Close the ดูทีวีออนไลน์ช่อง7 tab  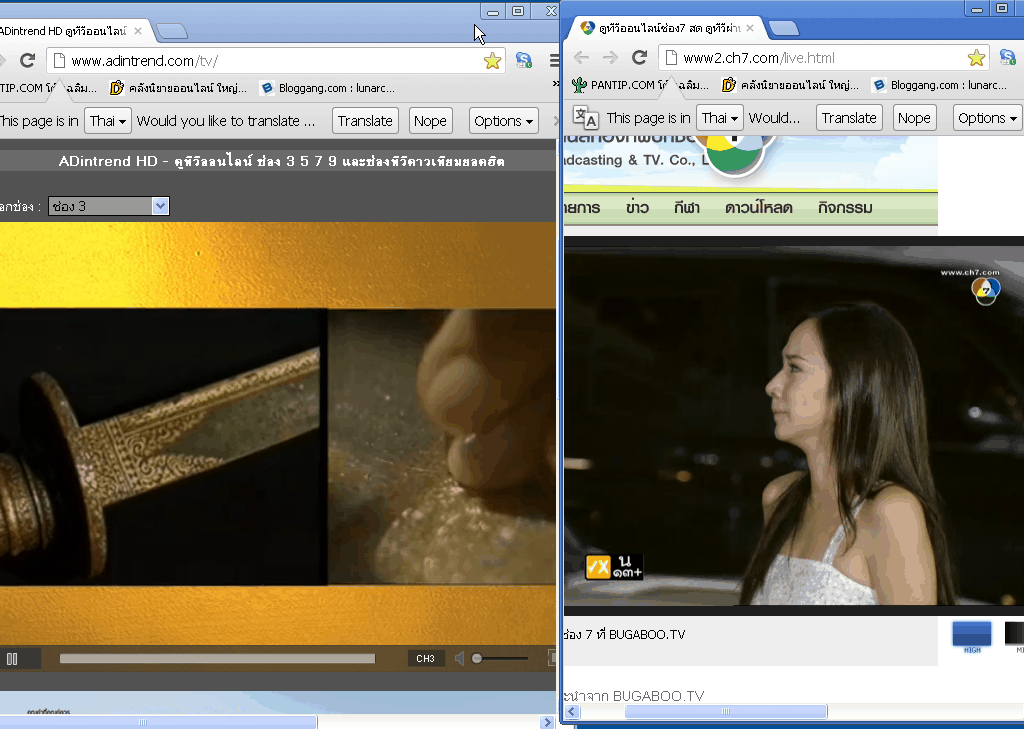point(750,28)
